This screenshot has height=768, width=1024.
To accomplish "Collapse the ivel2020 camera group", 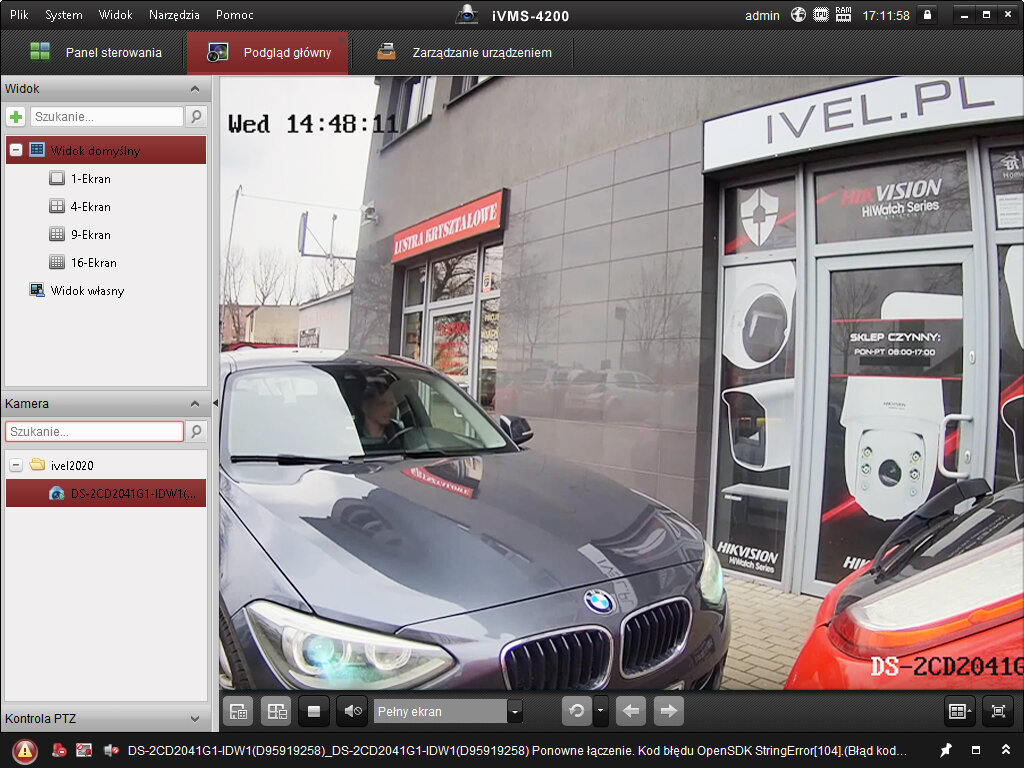I will tap(16, 465).
